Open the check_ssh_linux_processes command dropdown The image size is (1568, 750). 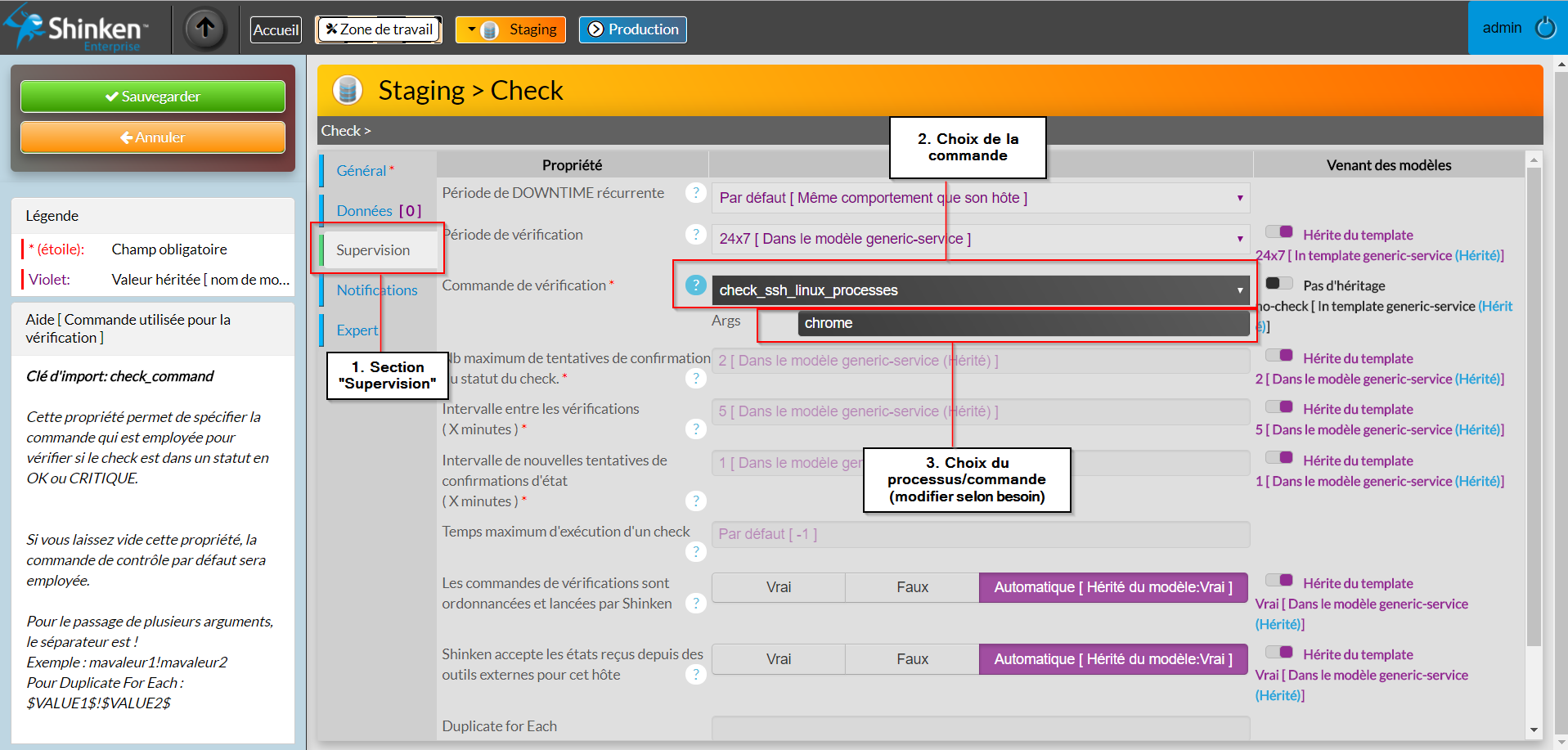[x=980, y=290]
